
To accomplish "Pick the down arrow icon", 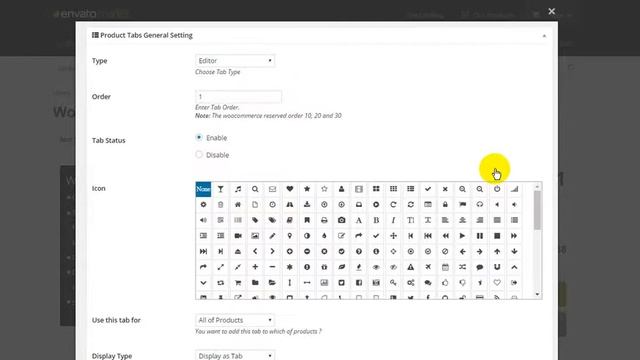I will (514, 251).
